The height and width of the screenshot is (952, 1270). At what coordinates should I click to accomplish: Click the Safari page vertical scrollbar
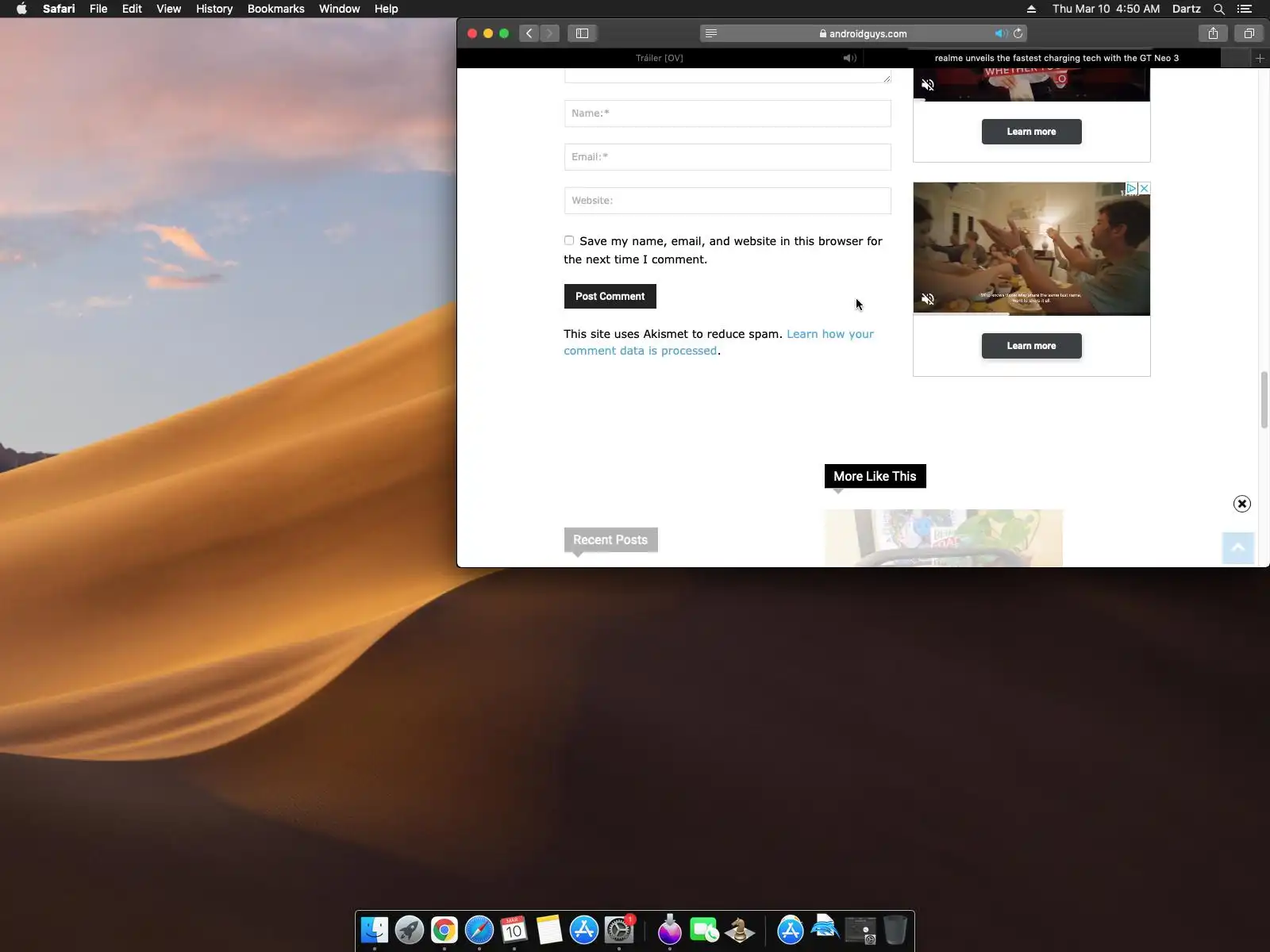[1264, 400]
